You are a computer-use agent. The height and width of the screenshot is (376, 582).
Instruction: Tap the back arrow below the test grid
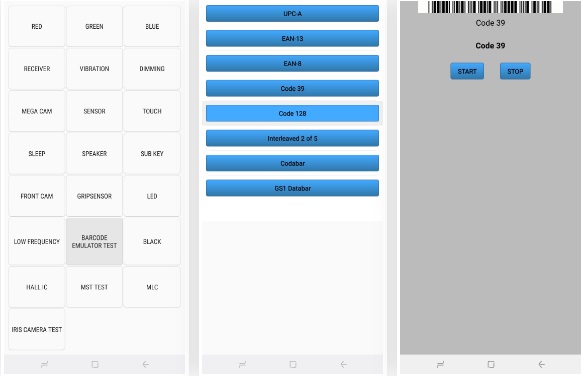(x=146, y=364)
